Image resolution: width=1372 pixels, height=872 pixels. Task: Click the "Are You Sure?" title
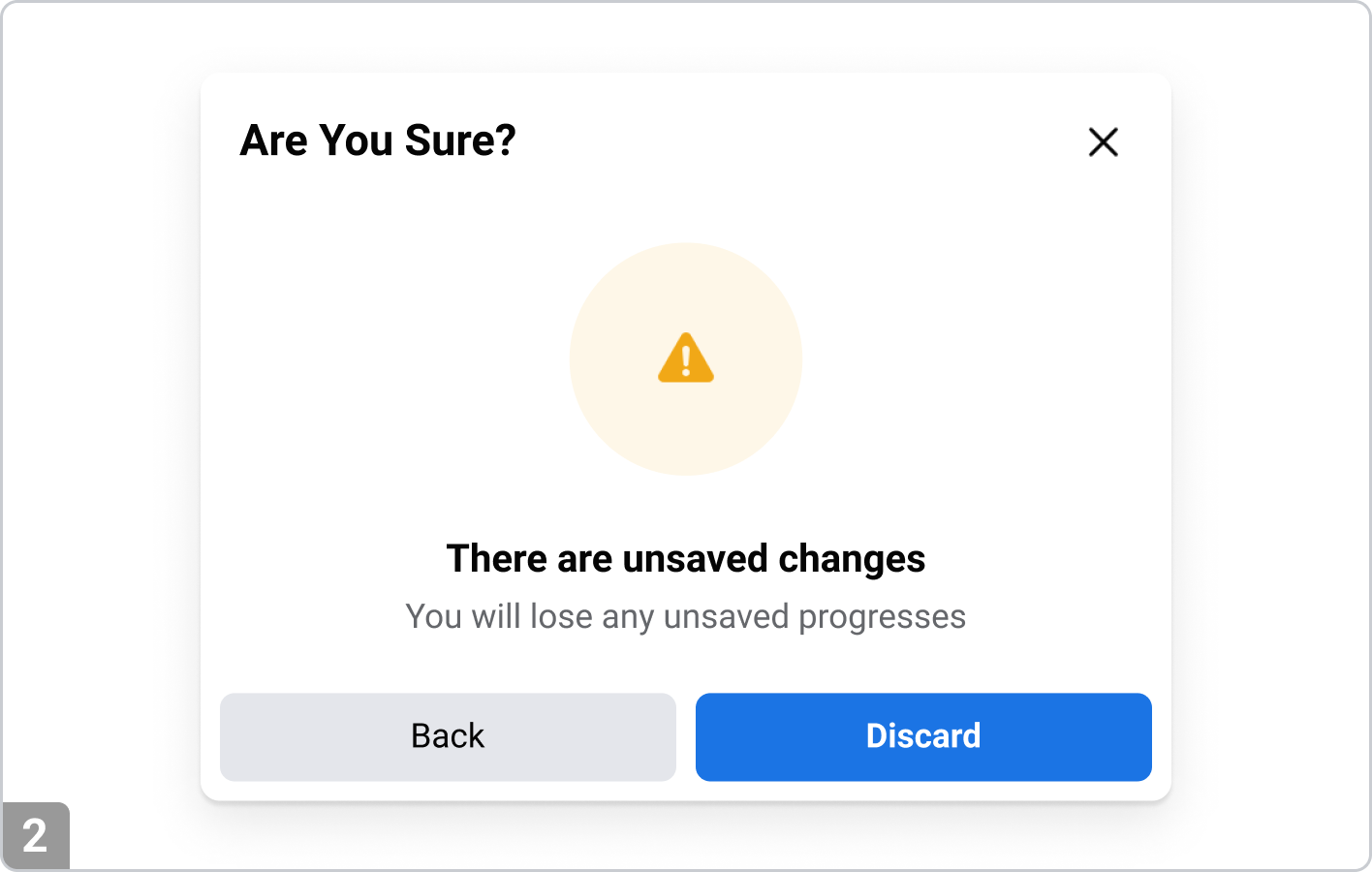coord(377,140)
